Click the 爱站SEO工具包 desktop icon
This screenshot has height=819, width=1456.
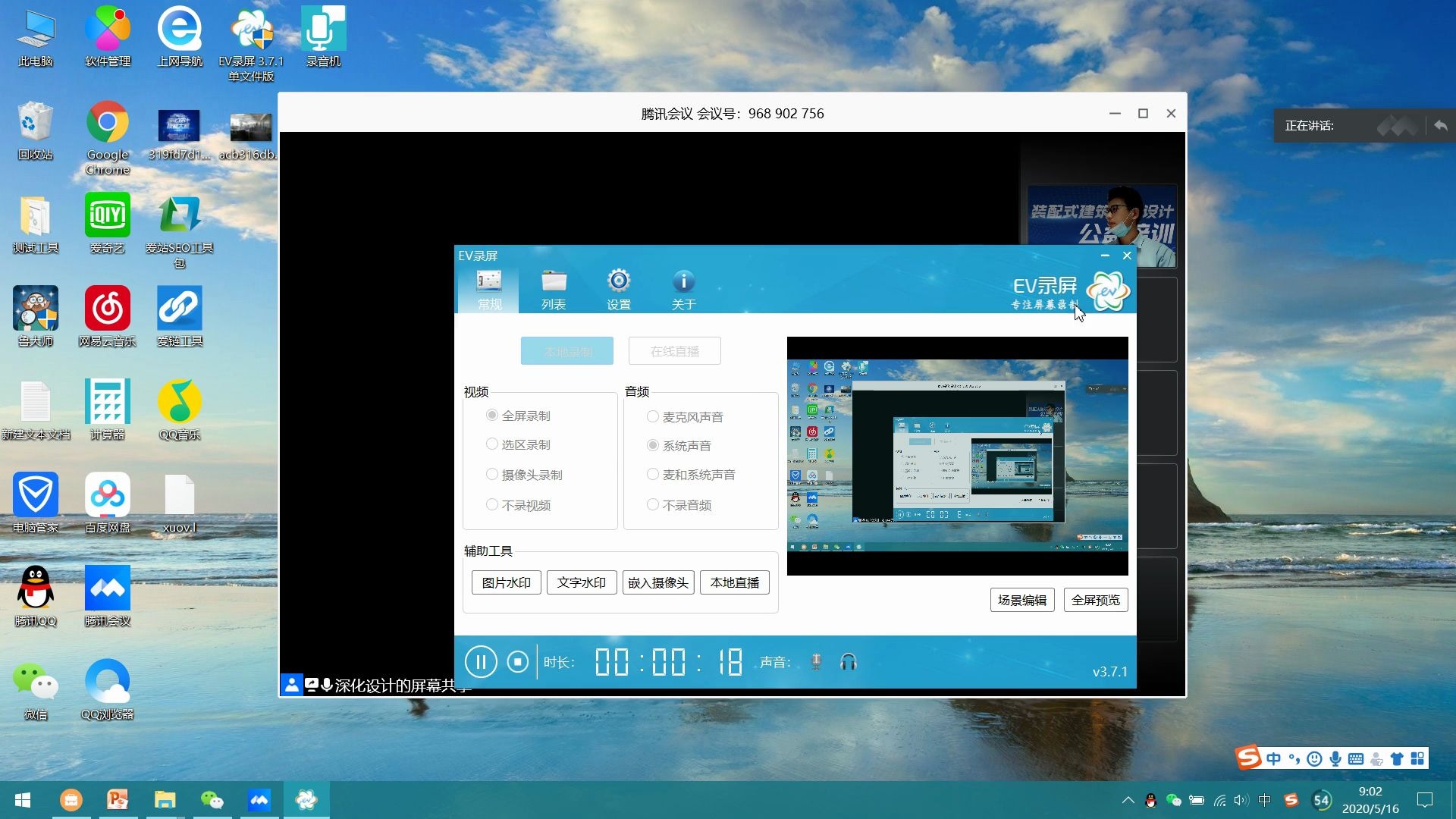click(x=180, y=231)
